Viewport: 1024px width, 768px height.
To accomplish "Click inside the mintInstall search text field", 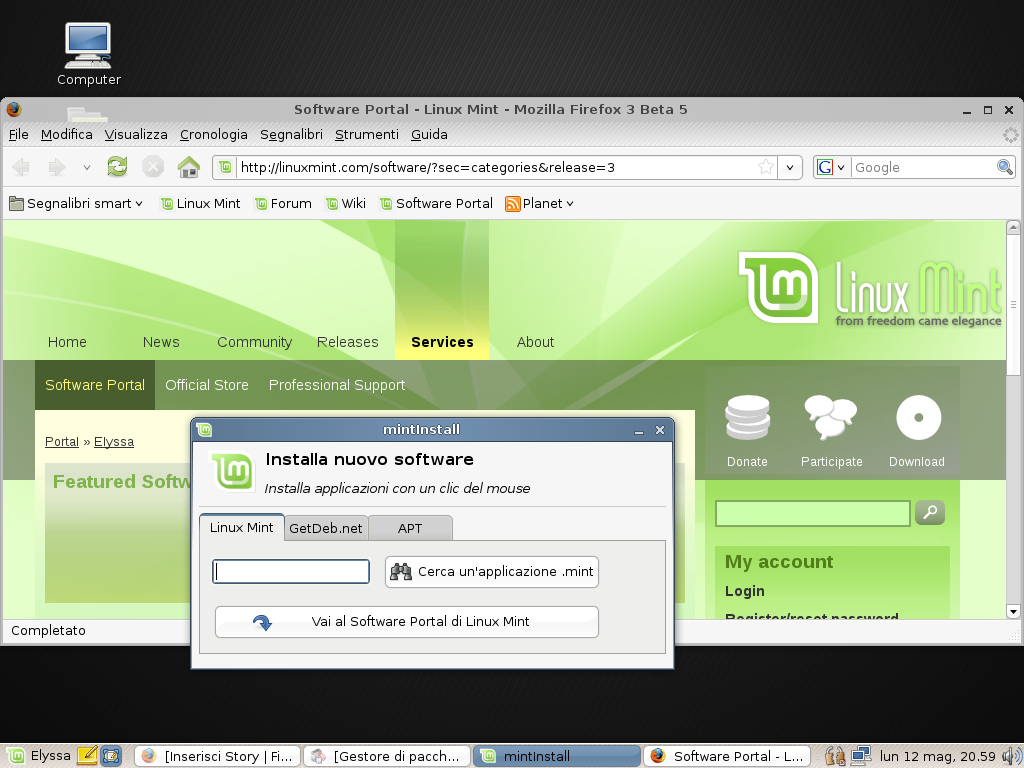I will (291, 571).
